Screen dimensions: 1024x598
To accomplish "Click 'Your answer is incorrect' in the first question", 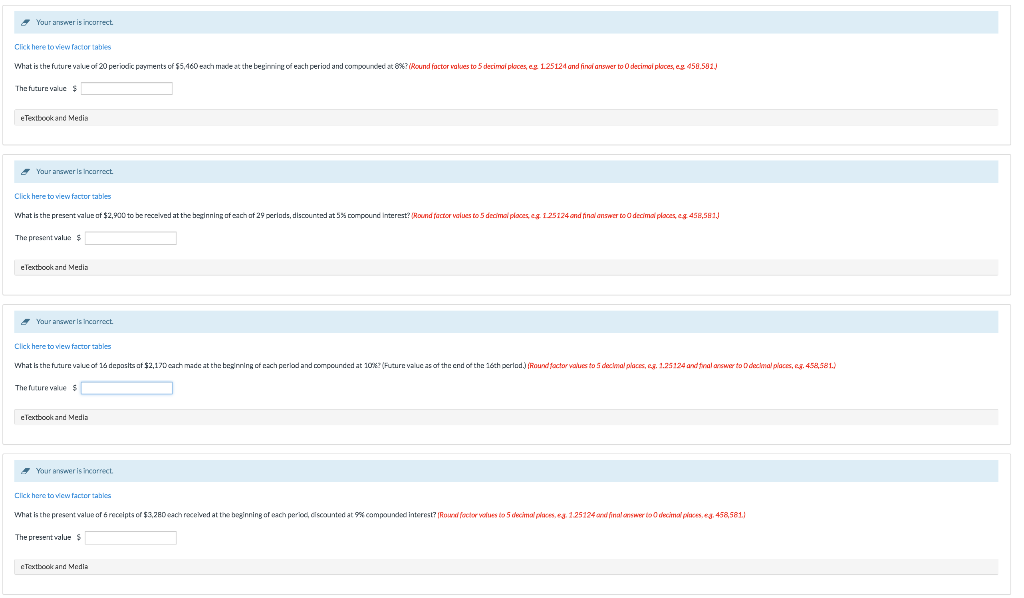I will pos(74,23).
